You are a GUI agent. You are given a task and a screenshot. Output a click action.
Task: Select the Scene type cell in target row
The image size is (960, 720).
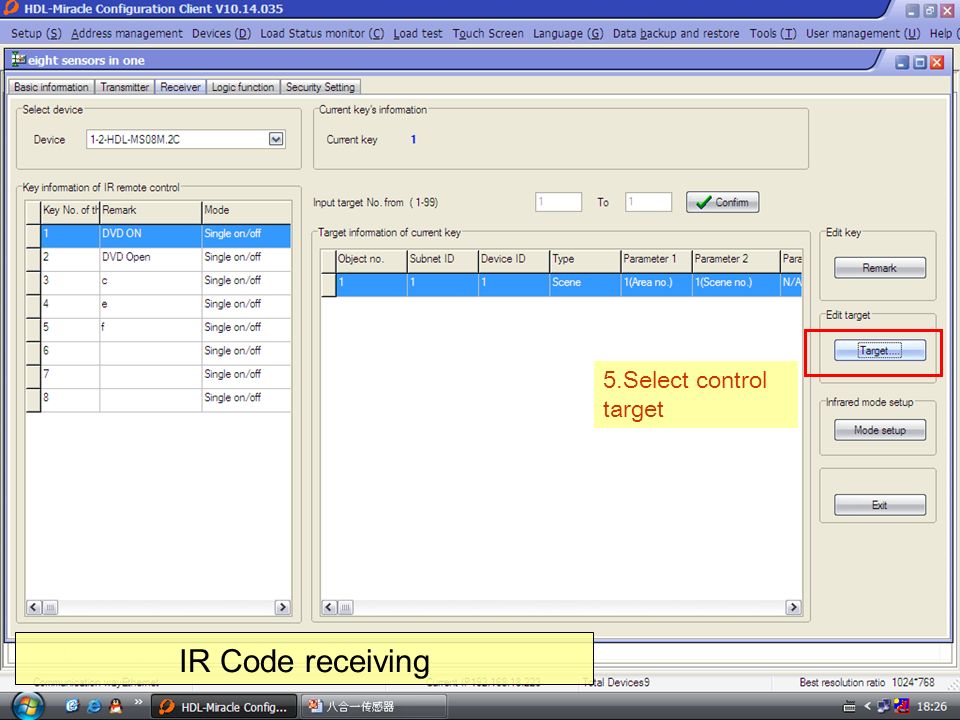tap(585, 283)
